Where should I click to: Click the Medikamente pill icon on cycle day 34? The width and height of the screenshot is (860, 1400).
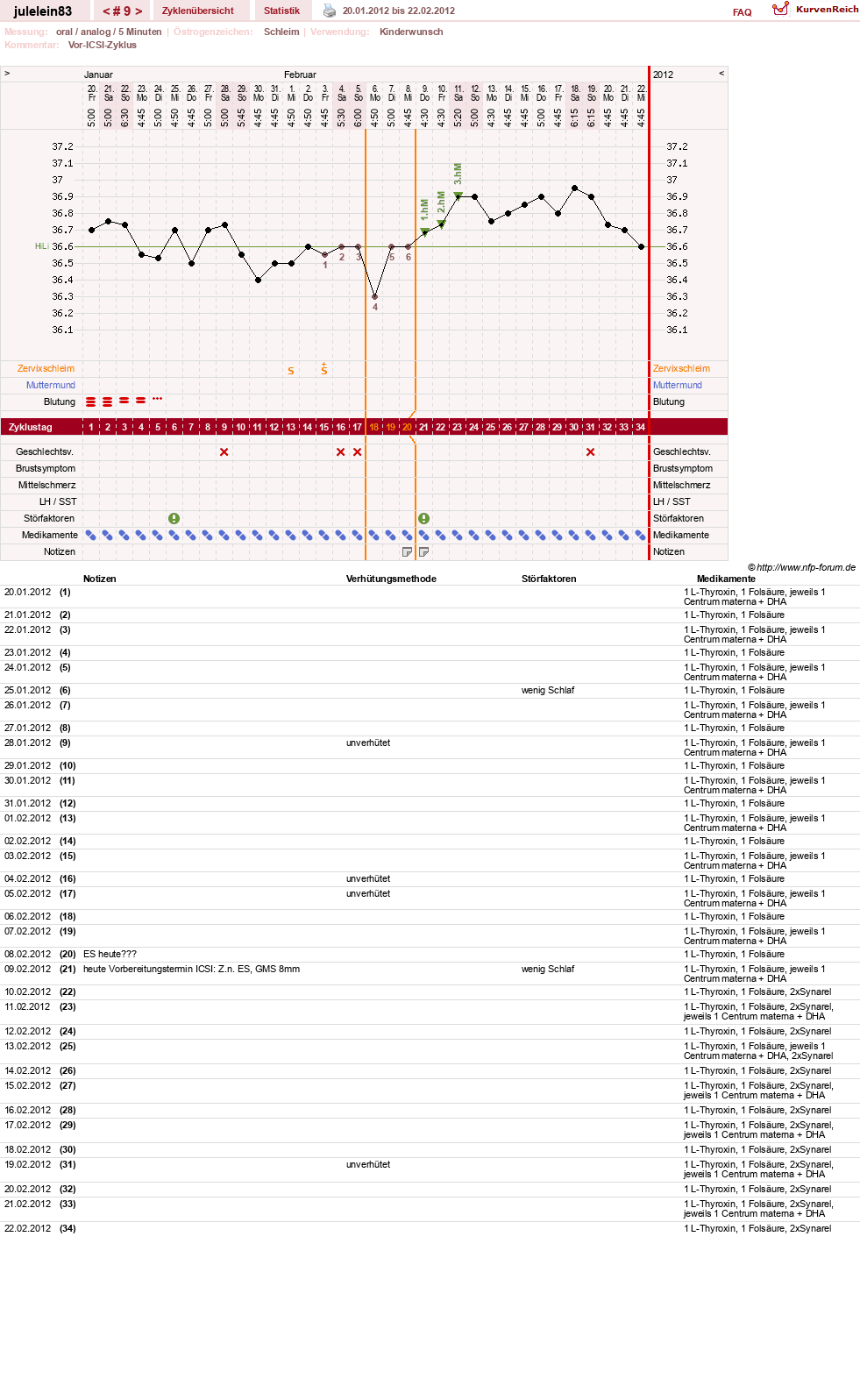(641, 536)
